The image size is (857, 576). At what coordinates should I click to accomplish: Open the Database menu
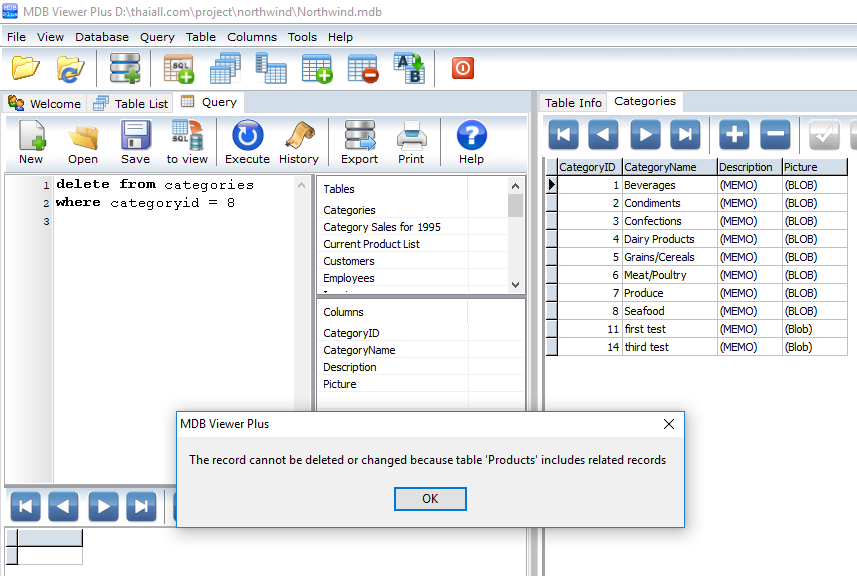(x=102, y=37)
